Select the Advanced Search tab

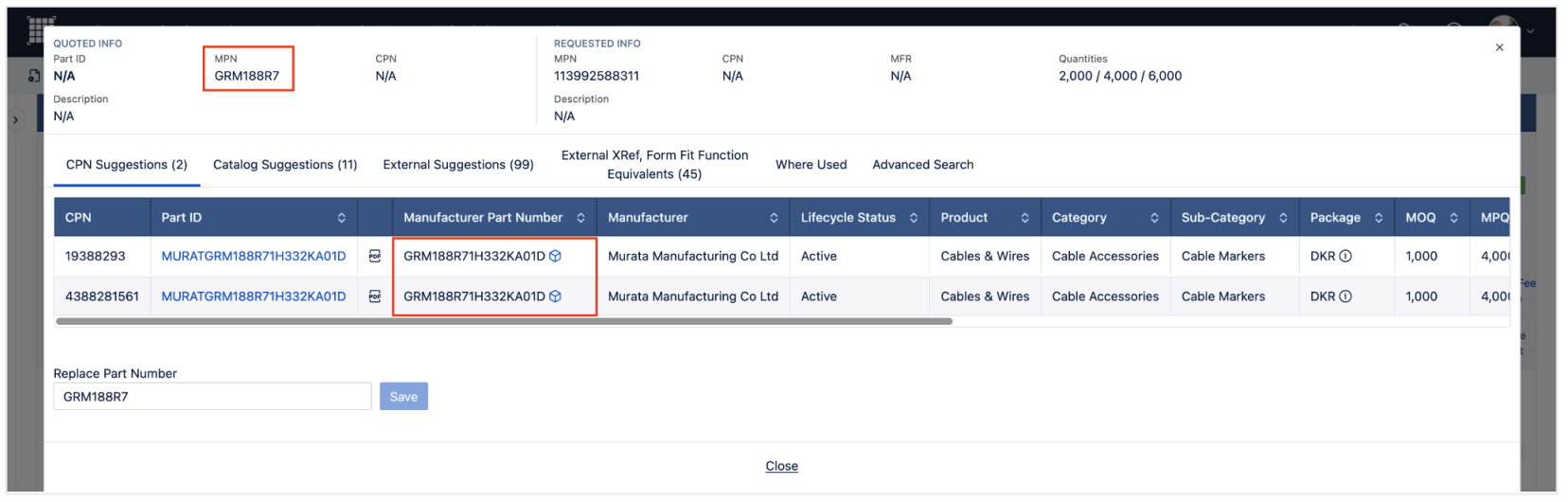pos(922,165)
